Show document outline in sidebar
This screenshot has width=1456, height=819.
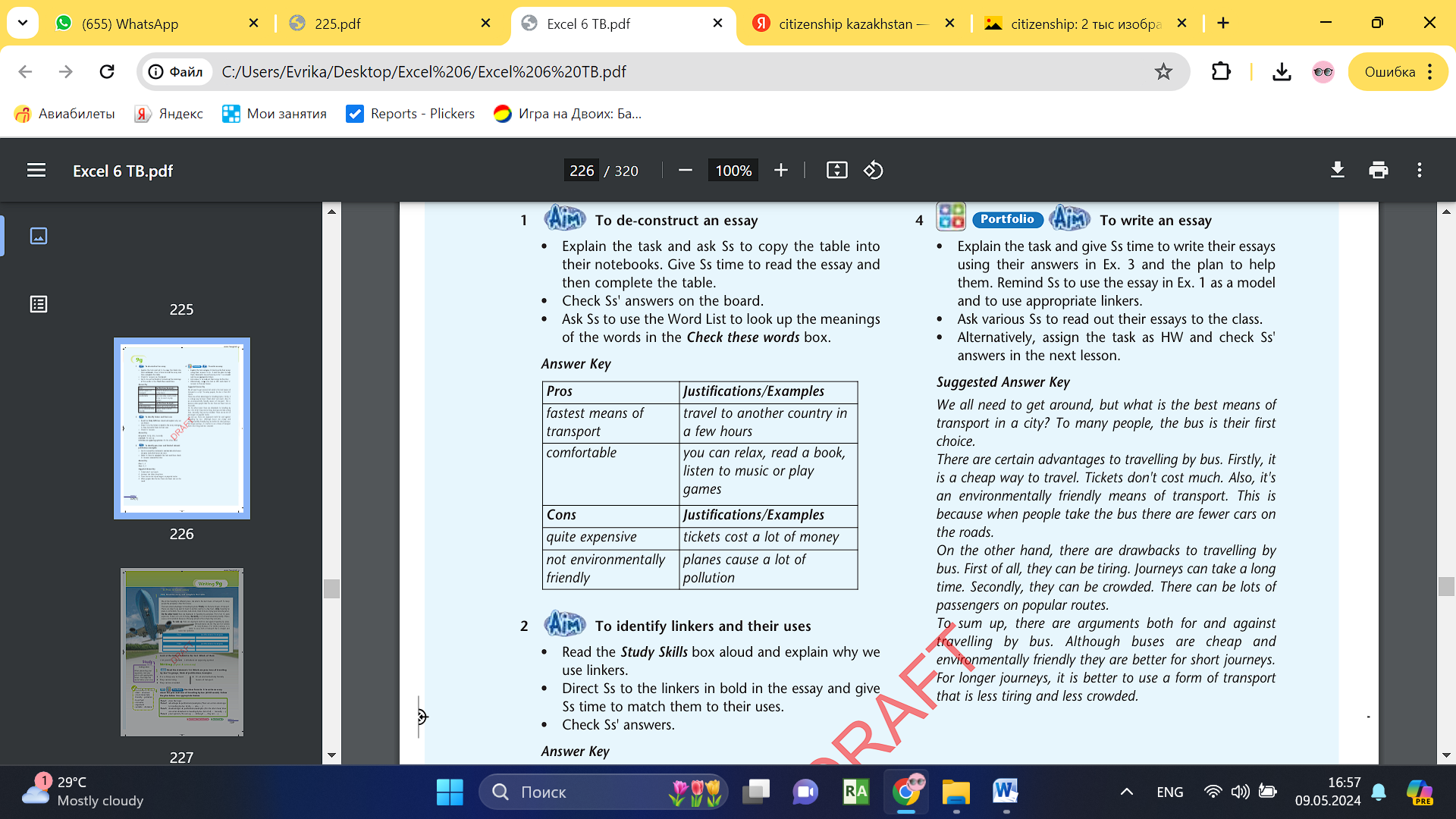coord(38,304)
